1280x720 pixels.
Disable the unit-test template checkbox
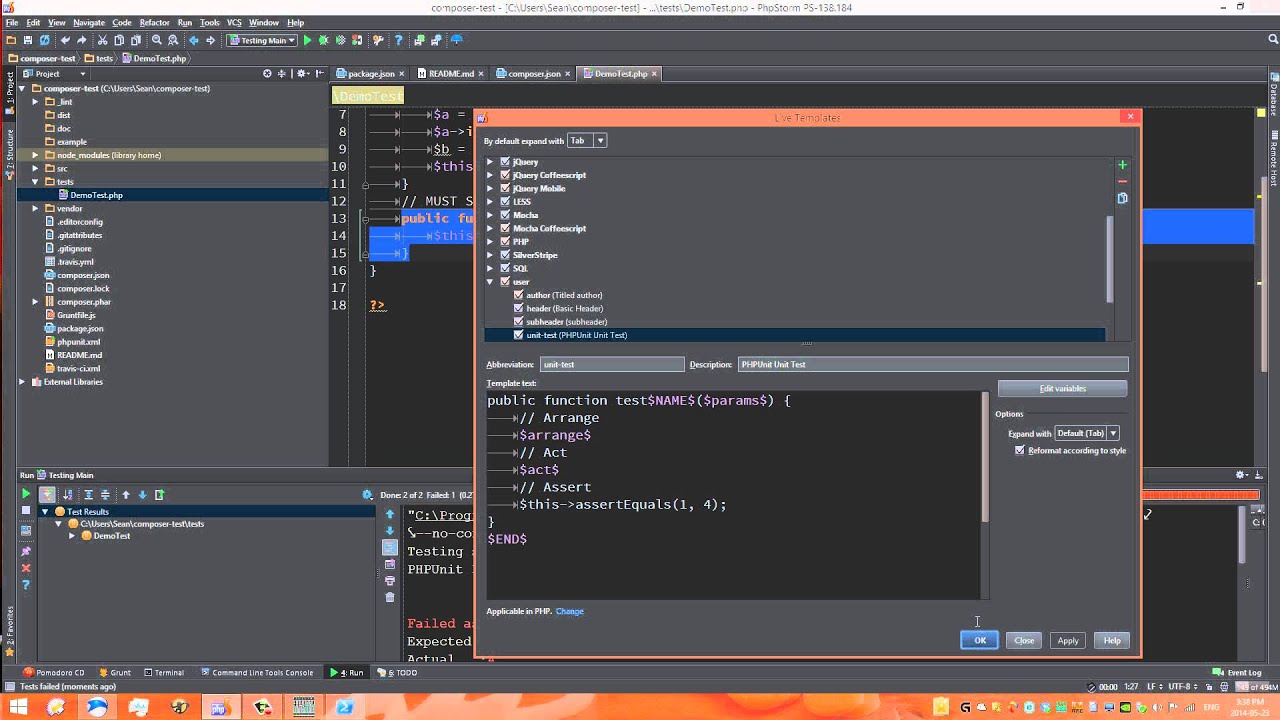click(x=518, y=335)
